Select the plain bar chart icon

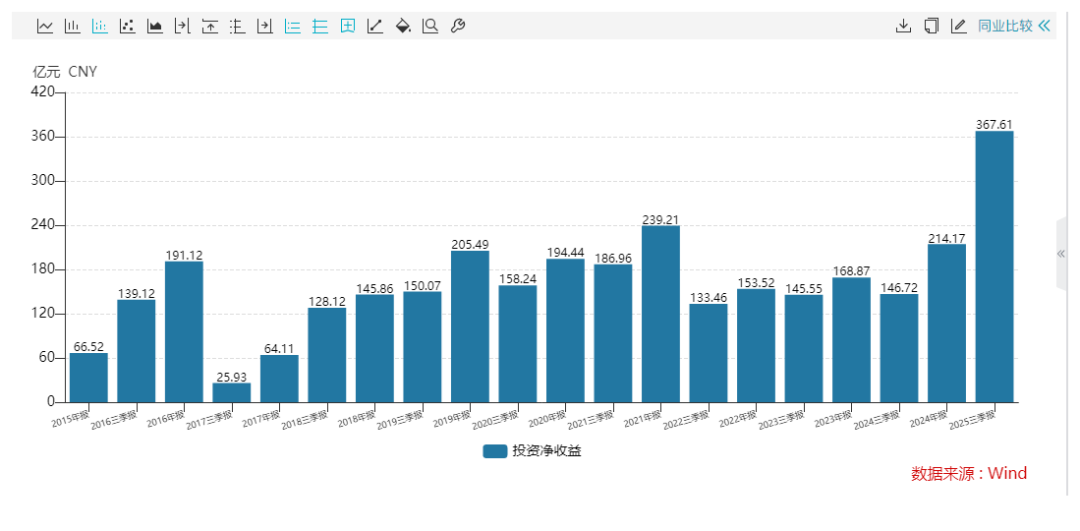(72, 26)
